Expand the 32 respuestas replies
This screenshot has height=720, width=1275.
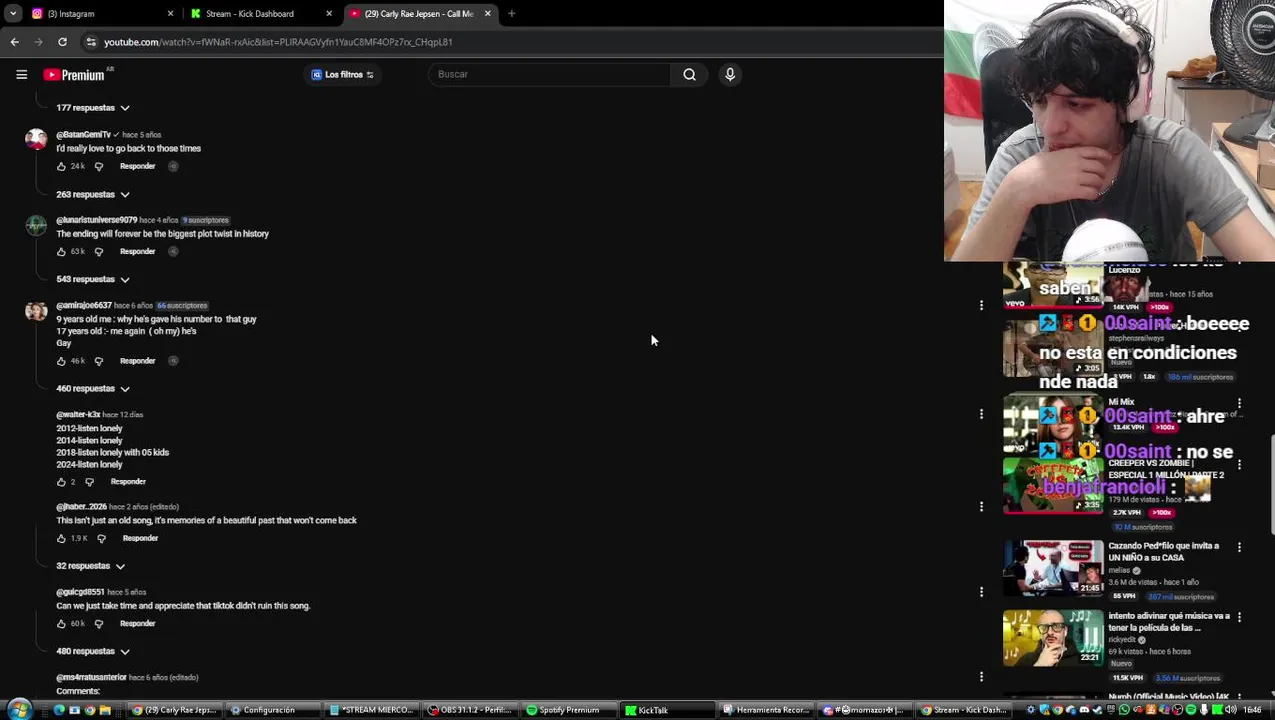[90, 566]
